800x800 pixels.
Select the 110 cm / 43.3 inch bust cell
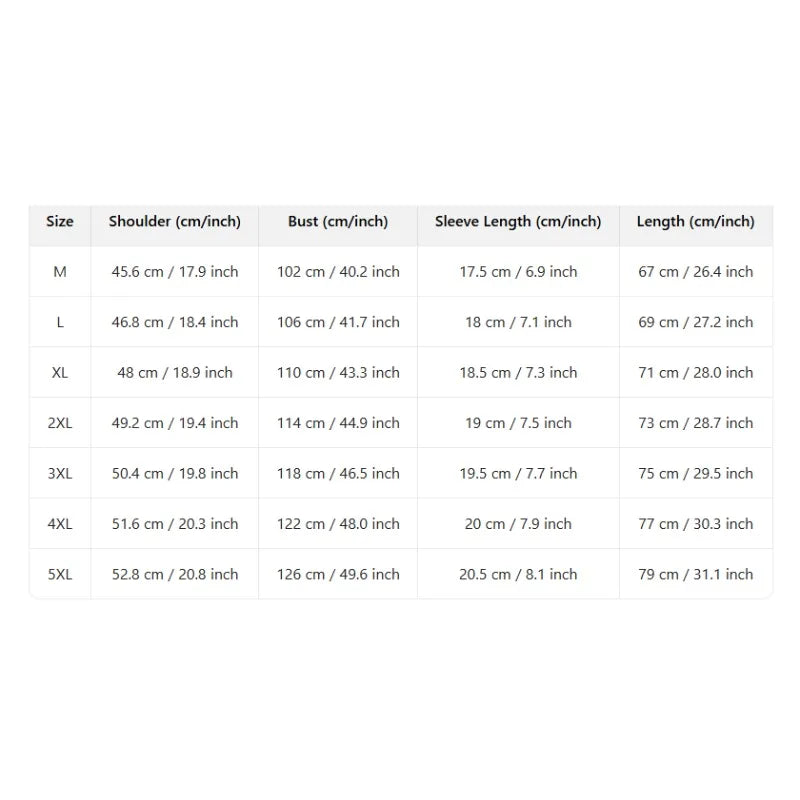pyautogui.click(x=338, y=373)
